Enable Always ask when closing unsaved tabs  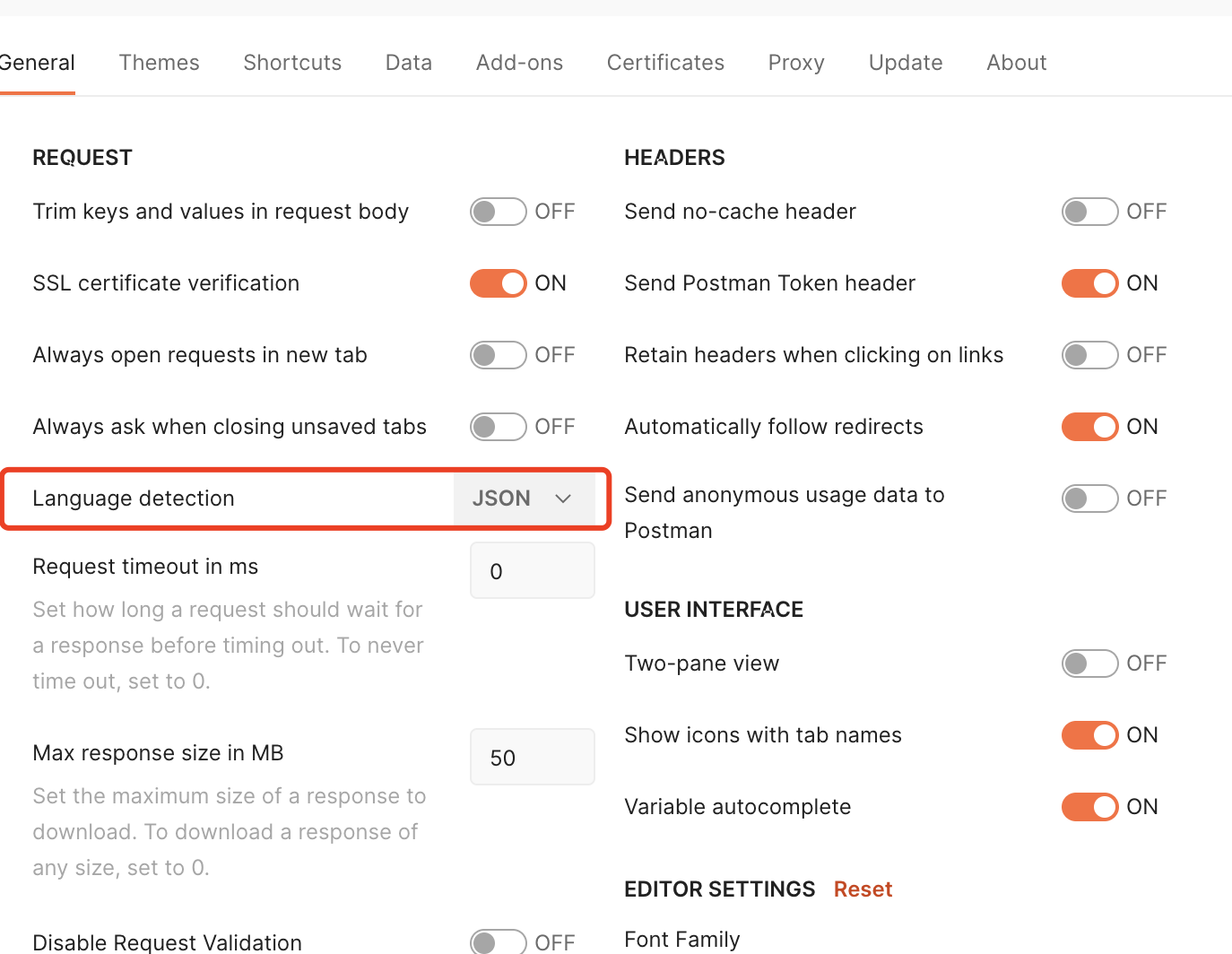(498, 427)
